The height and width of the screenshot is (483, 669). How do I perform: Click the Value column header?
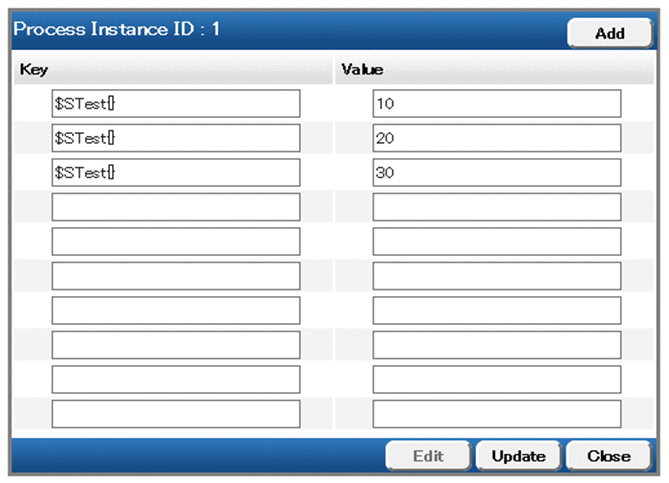358,71
